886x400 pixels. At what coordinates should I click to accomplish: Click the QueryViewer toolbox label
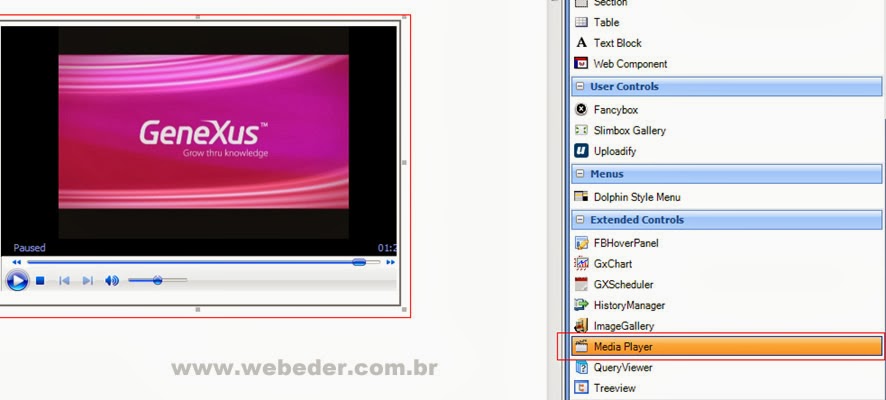(x=623, y=368)
